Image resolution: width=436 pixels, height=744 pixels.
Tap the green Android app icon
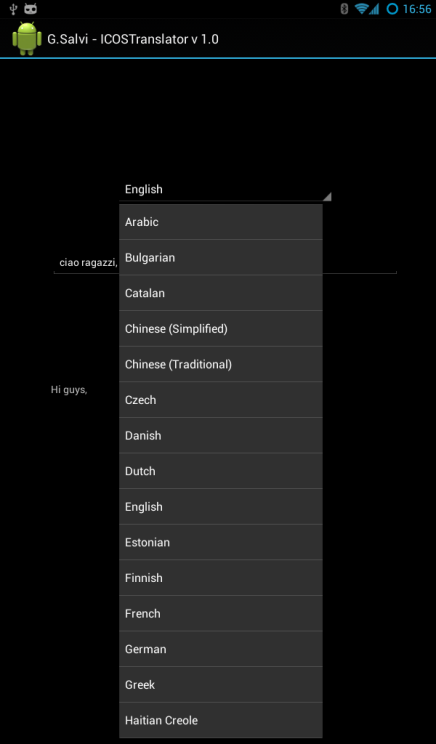coord(27,38)
